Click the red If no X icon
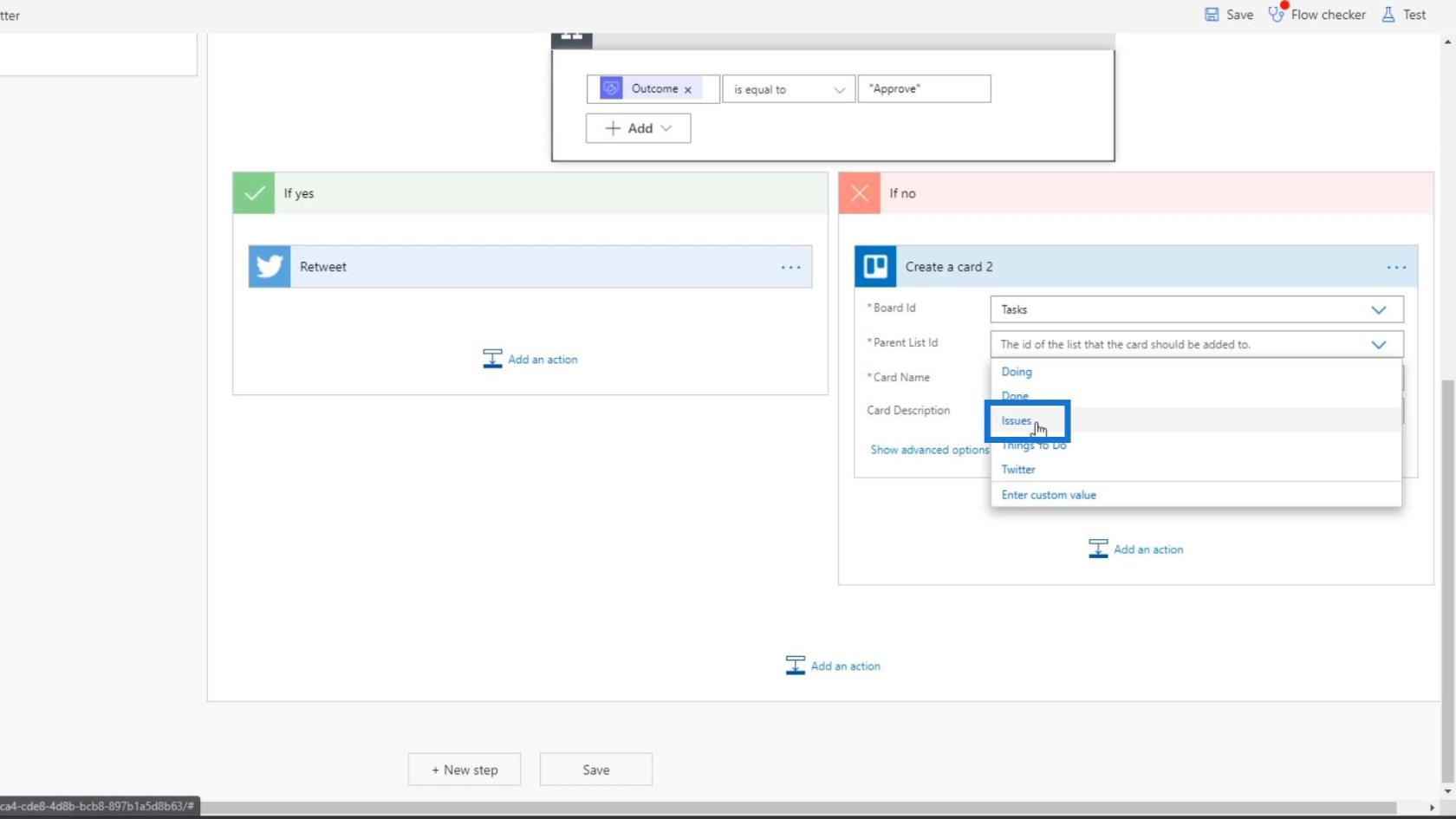Viewport: 1456px width, 819px height. tap(860, 193)
